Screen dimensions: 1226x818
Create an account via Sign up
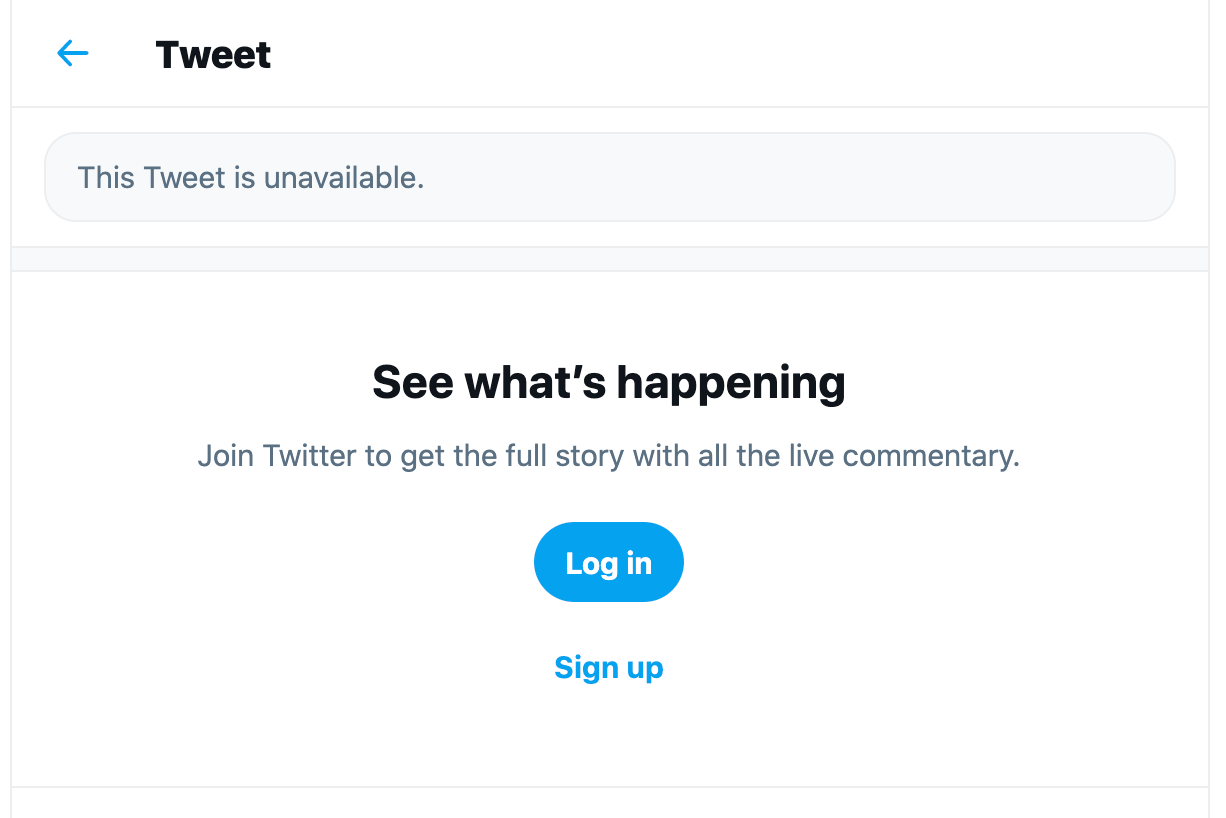[608, 667]
